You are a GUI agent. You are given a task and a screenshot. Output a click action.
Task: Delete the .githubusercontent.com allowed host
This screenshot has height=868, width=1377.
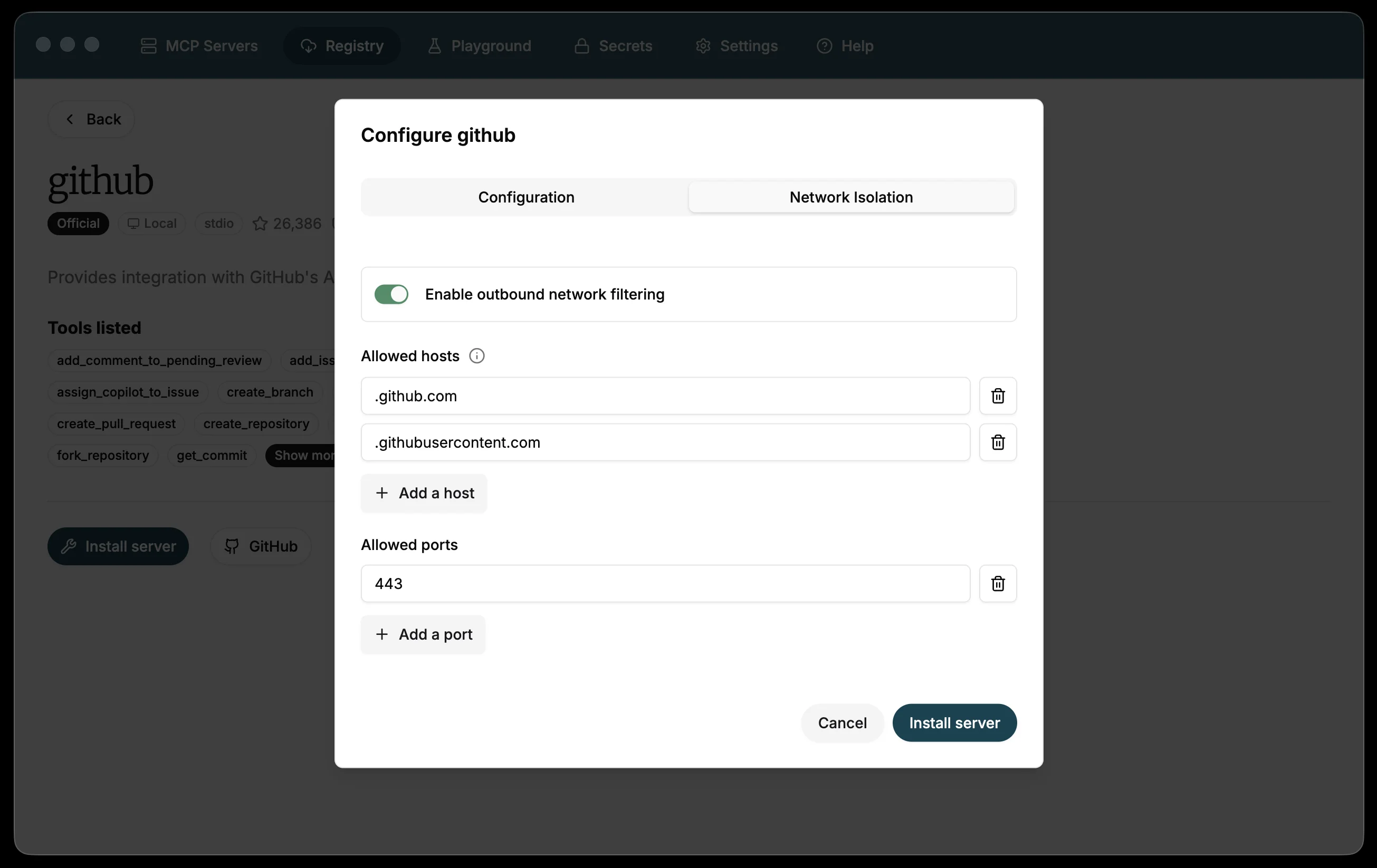tap(997, 442)
